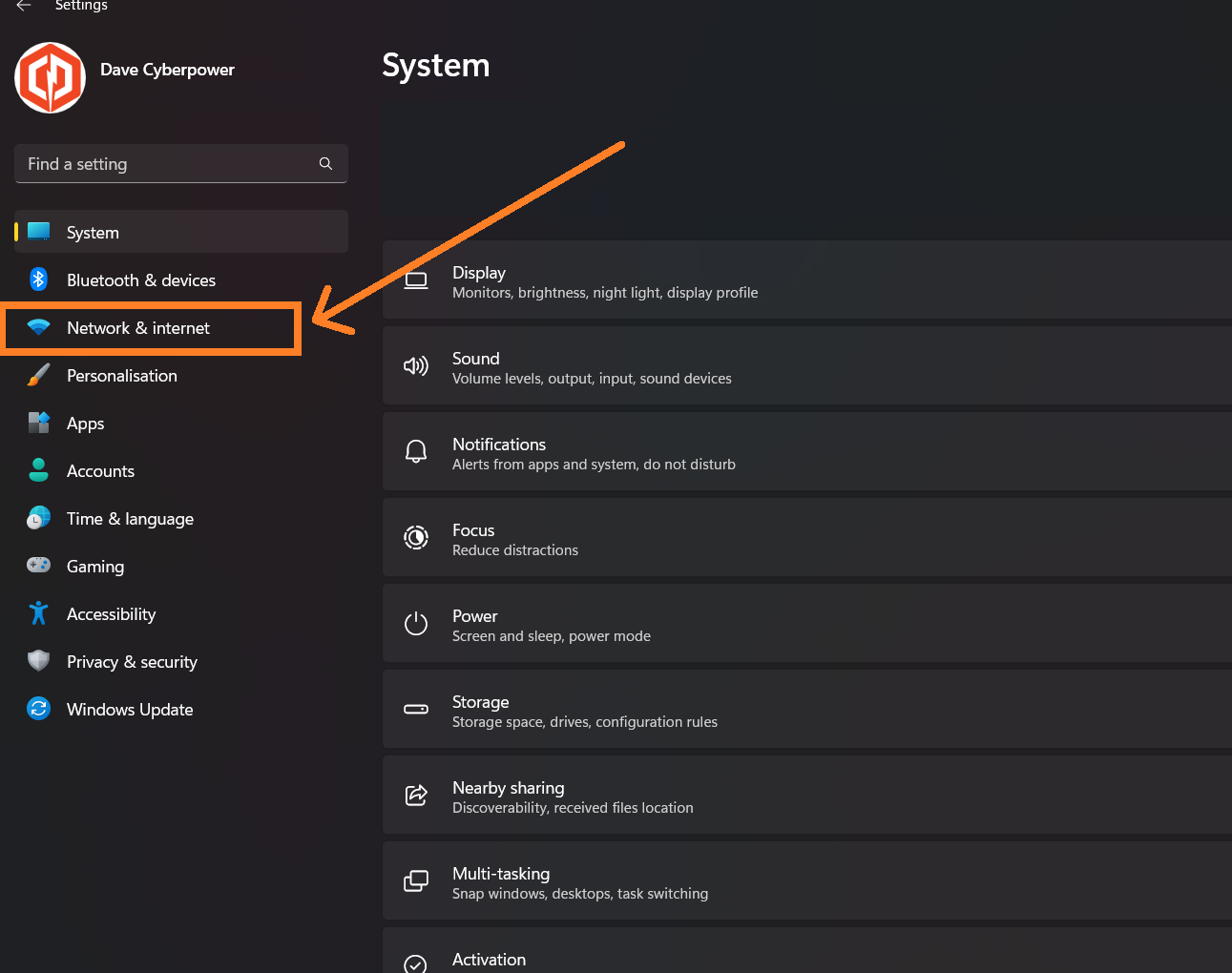Go to Time & language settings
The height and width of the screenshot is (973, 1232).
pos(130,519)
